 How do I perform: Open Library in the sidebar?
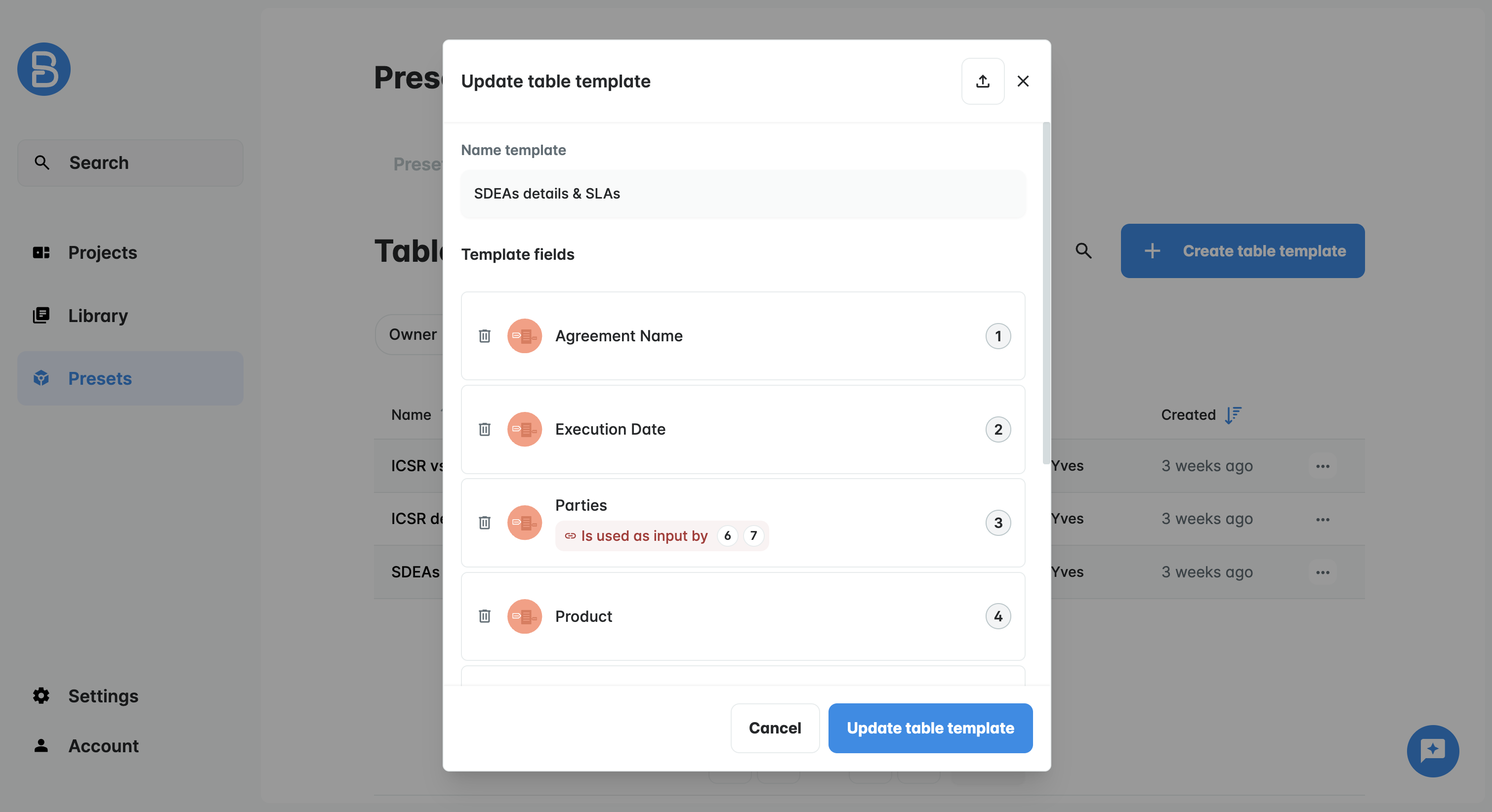(97, 316)
